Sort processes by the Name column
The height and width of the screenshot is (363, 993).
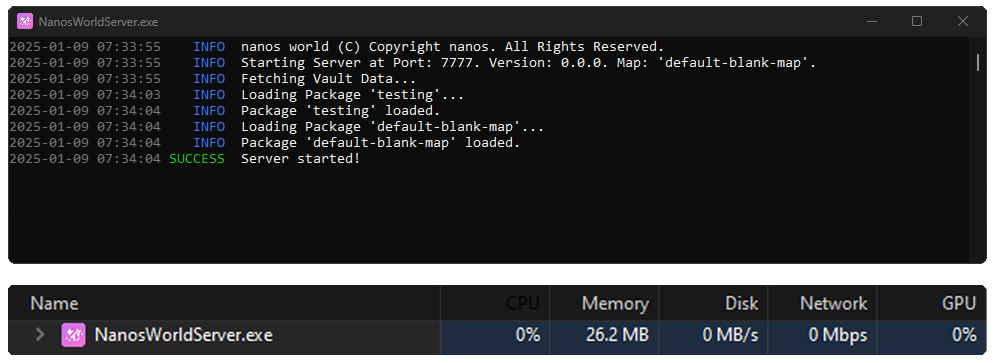54,303
